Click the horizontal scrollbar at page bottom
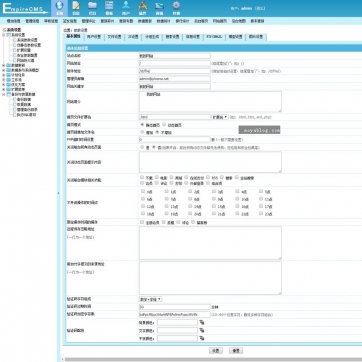Image resolution: width=362 pixels, height=362 pixels. (x=213, y=360)
